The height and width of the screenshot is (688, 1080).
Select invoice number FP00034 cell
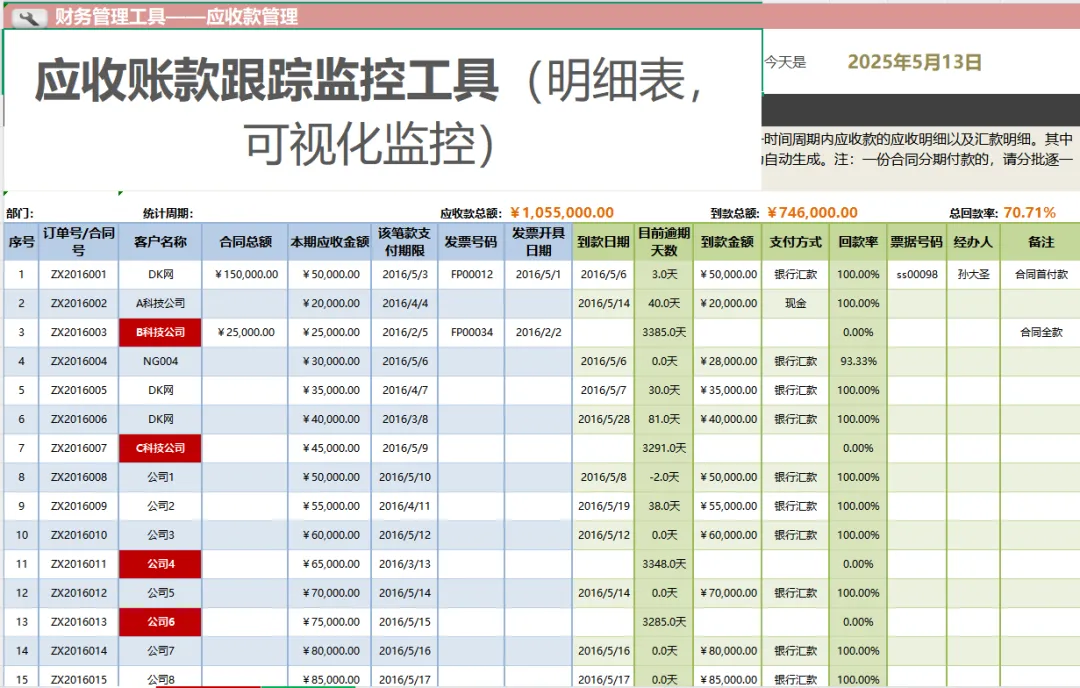471,332
